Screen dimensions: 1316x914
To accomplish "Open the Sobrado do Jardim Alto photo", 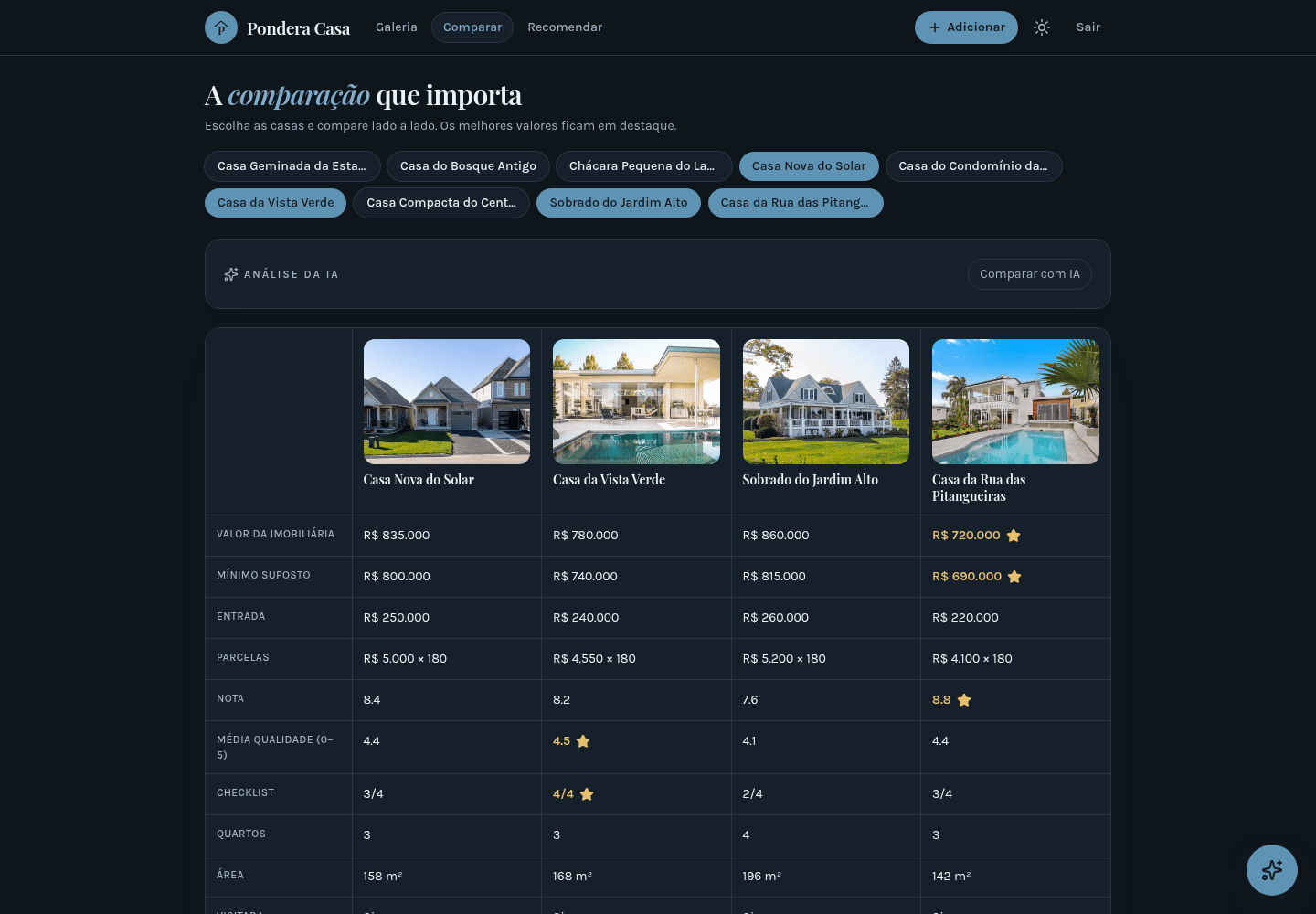I will (x=826, y=401).
